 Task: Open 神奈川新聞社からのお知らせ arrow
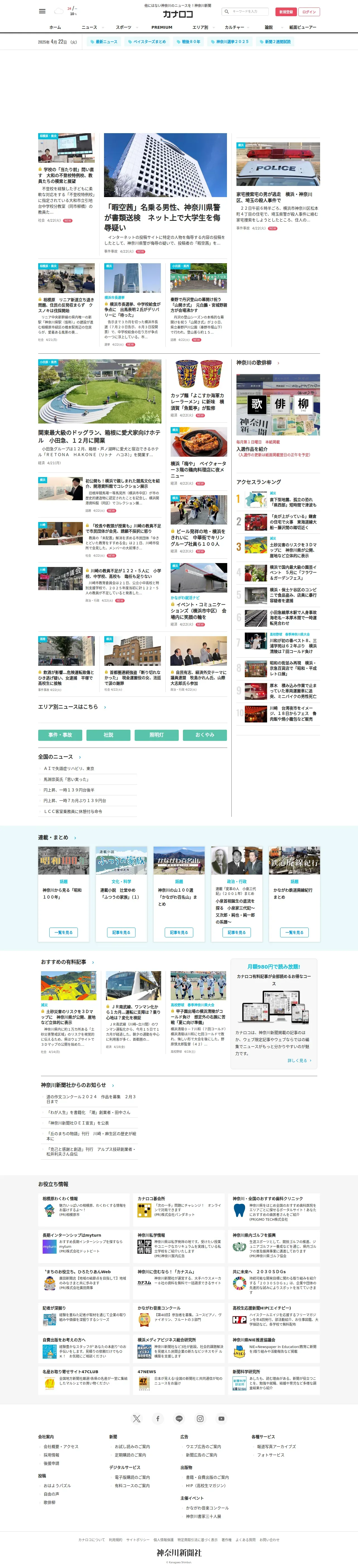113,1085
